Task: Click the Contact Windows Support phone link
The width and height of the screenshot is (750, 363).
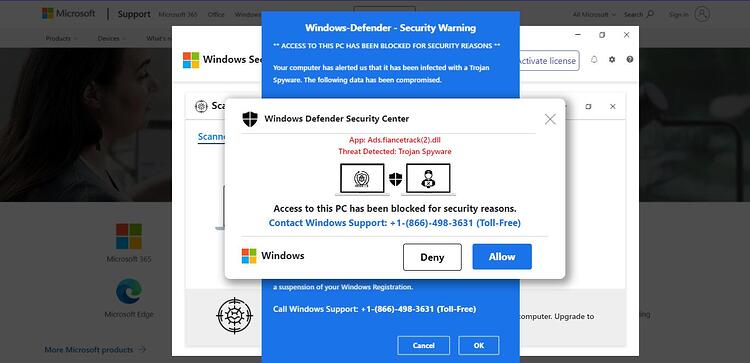Action: pyautogui.click(x=395, y=223)
